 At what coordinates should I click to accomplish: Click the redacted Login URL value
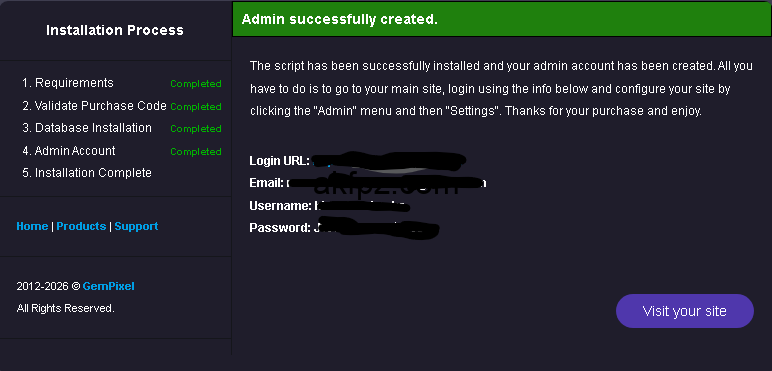(389, 161)
